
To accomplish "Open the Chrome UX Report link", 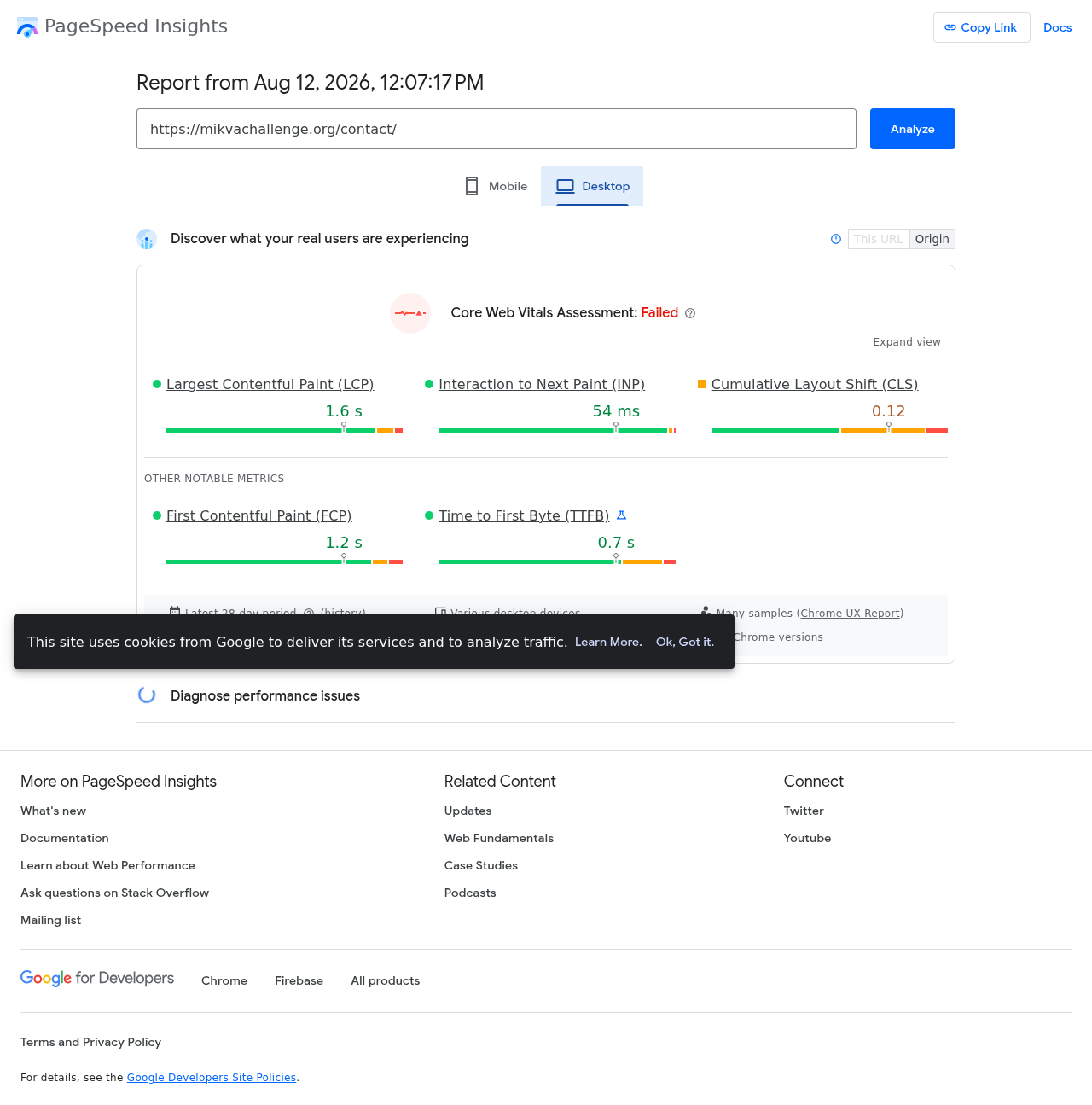I will pyautogui.click(x=851, y=614).
